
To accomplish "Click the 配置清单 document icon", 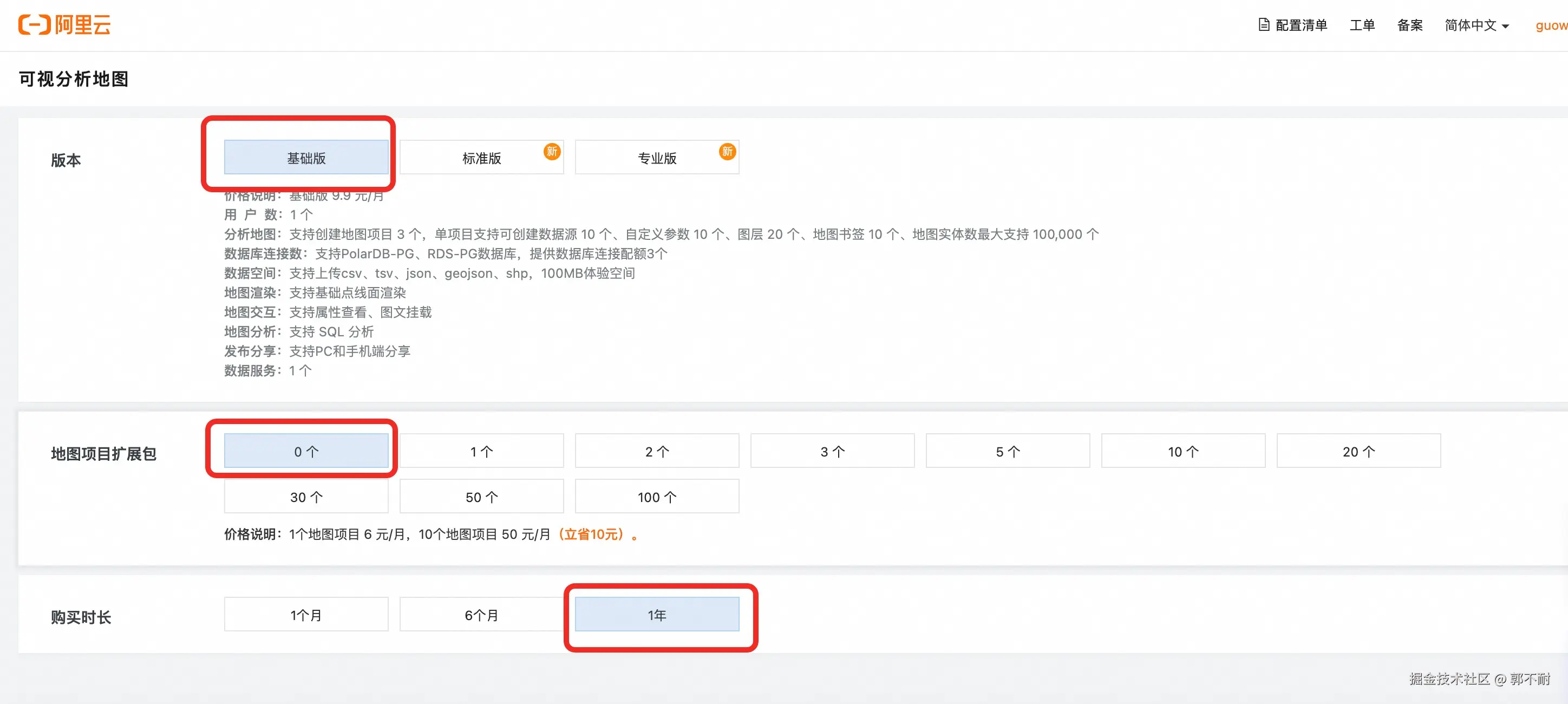I will (x=1264, y=25).
